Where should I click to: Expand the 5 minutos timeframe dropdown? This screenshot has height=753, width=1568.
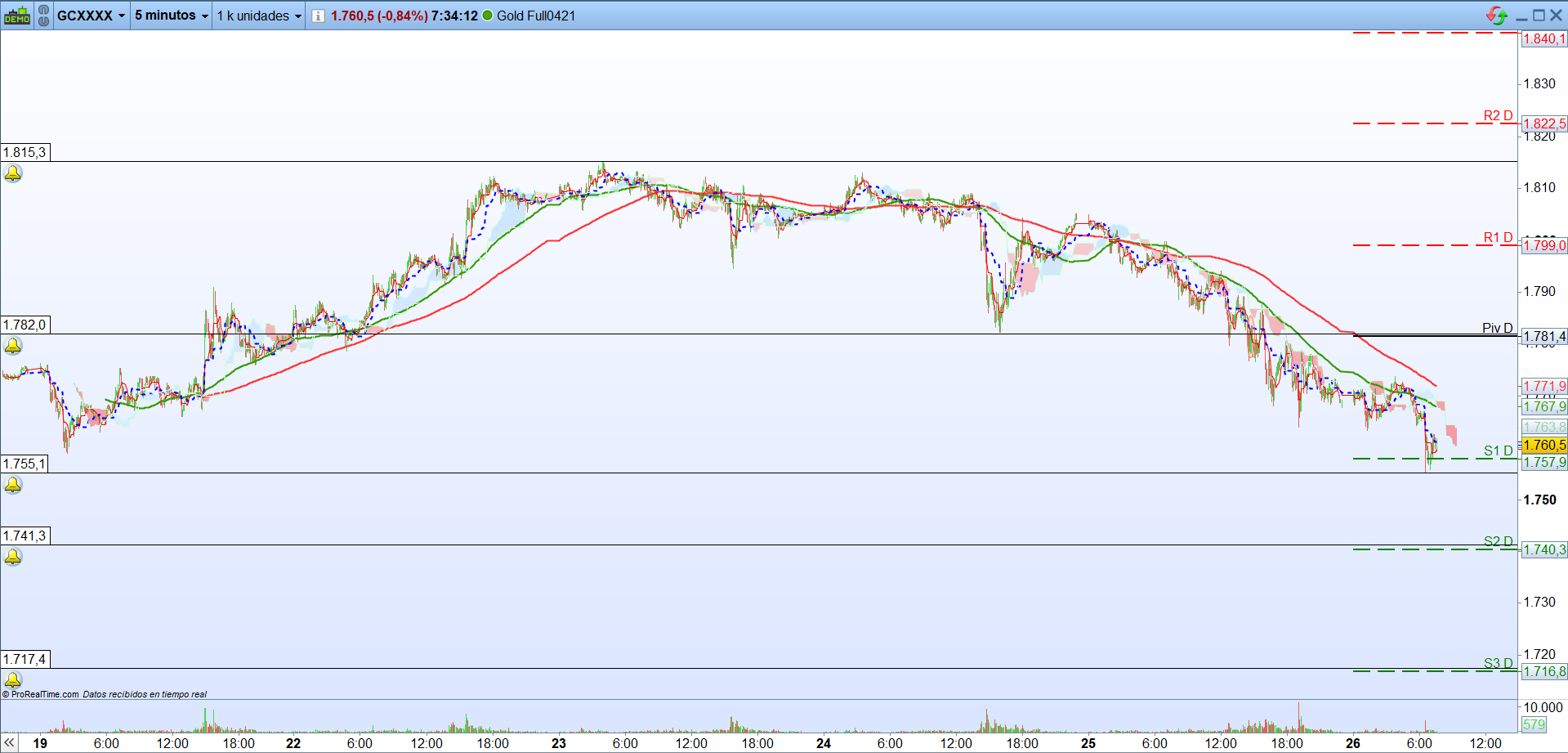click(171, 16)
